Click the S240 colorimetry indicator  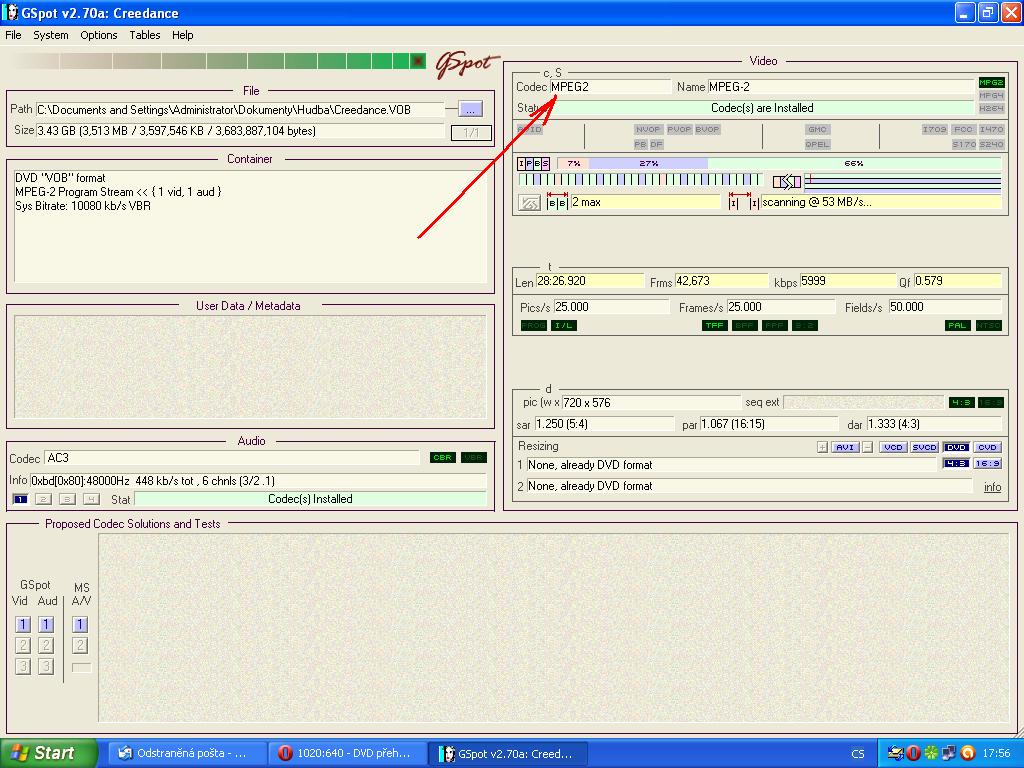(991, 144)
